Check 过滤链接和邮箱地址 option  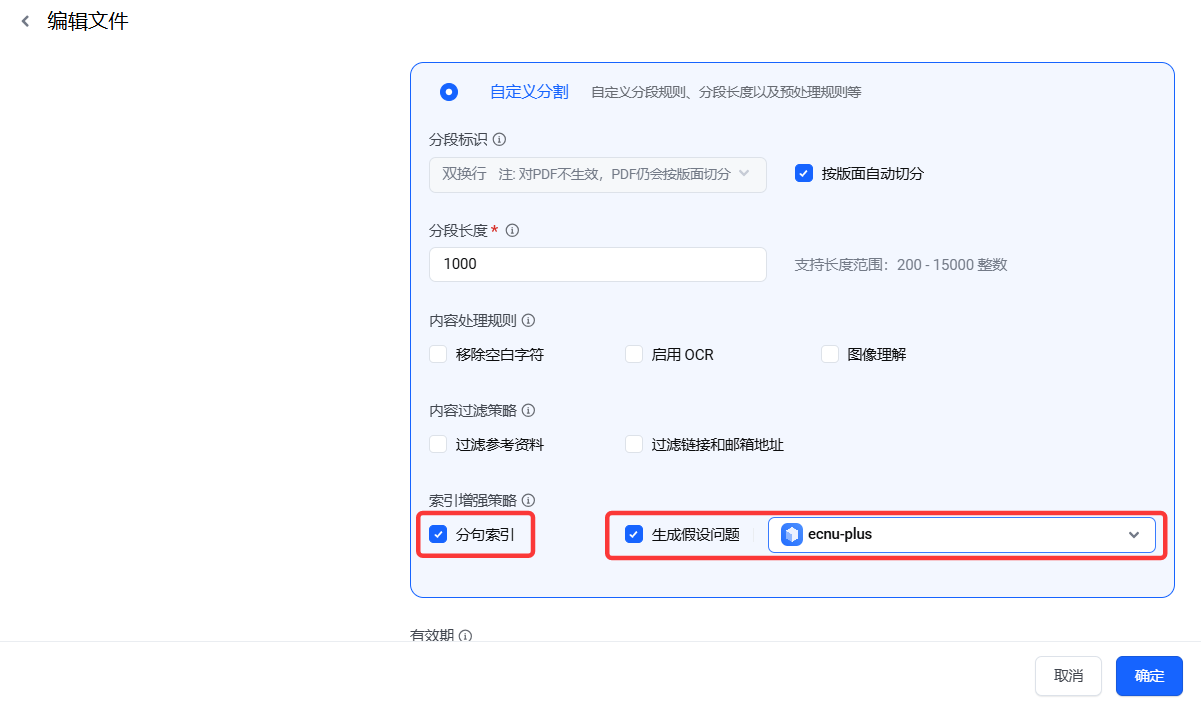point(634,444)
